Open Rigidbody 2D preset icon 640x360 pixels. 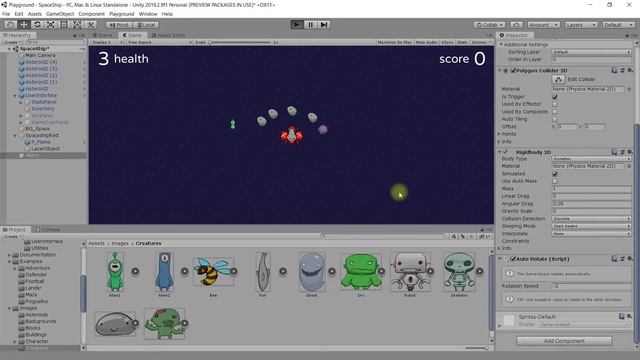(x=622, y=152)
